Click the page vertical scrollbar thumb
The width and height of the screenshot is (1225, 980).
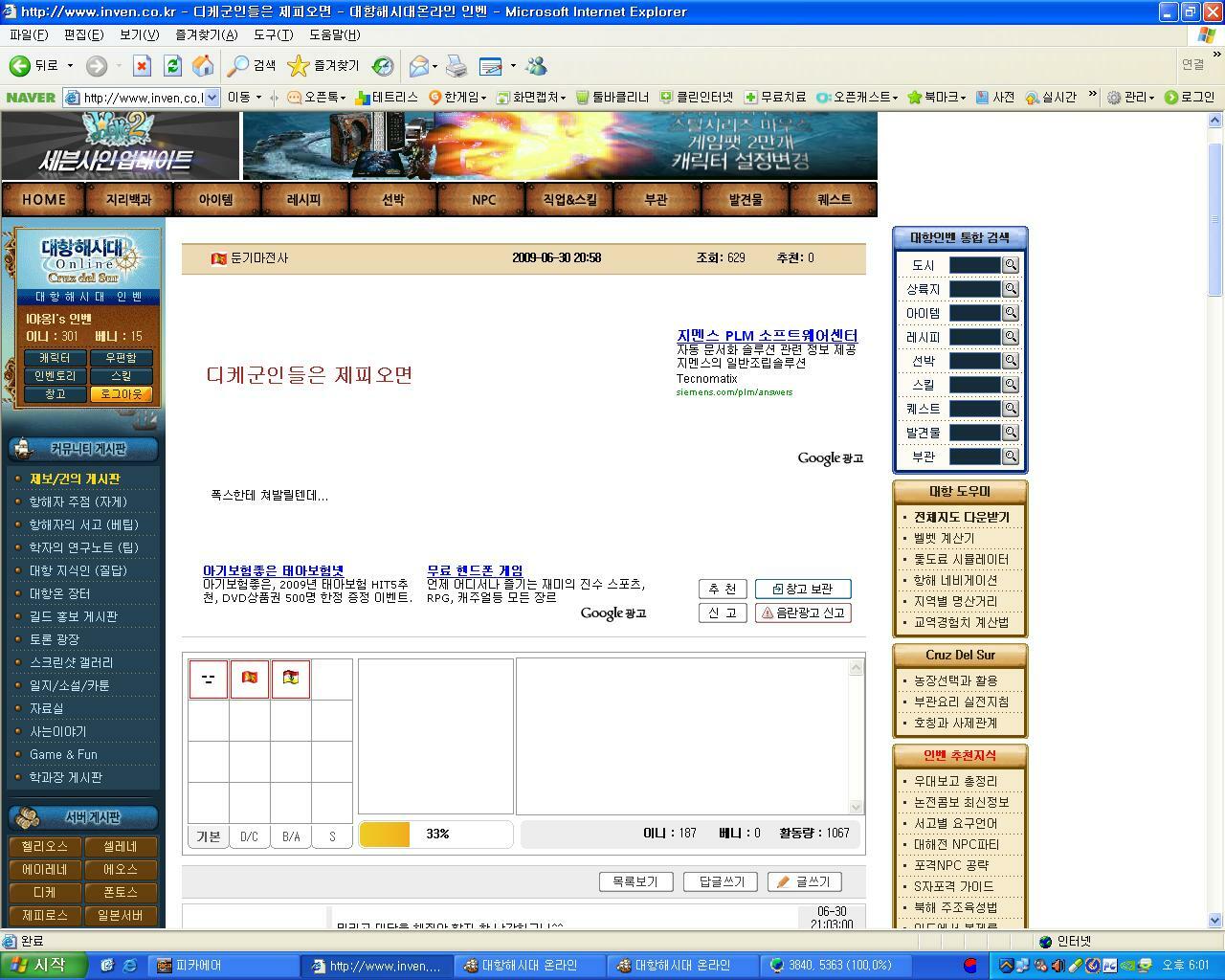(1216, 220)
